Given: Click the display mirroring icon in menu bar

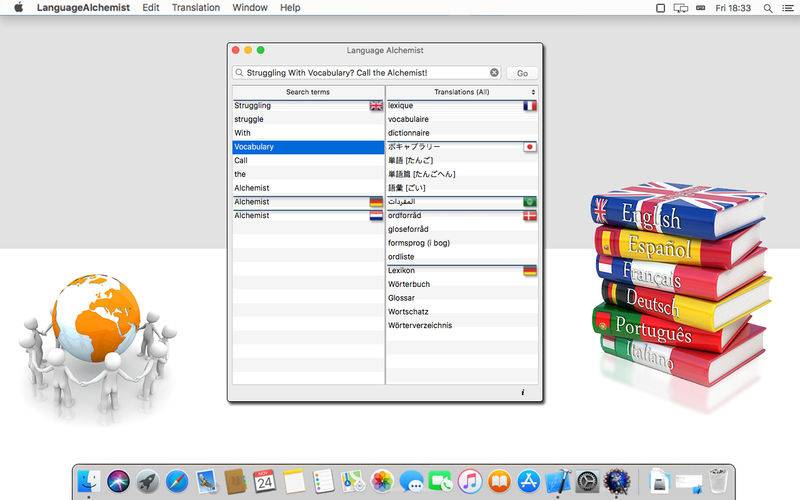Looking at the screenshot, I should [681, 8].
